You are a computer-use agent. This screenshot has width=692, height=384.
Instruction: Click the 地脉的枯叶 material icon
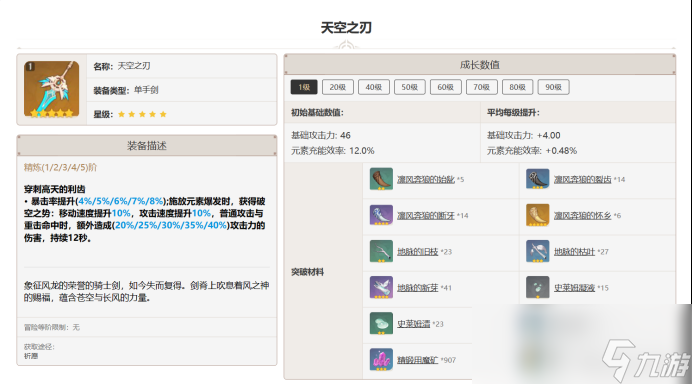538,251
